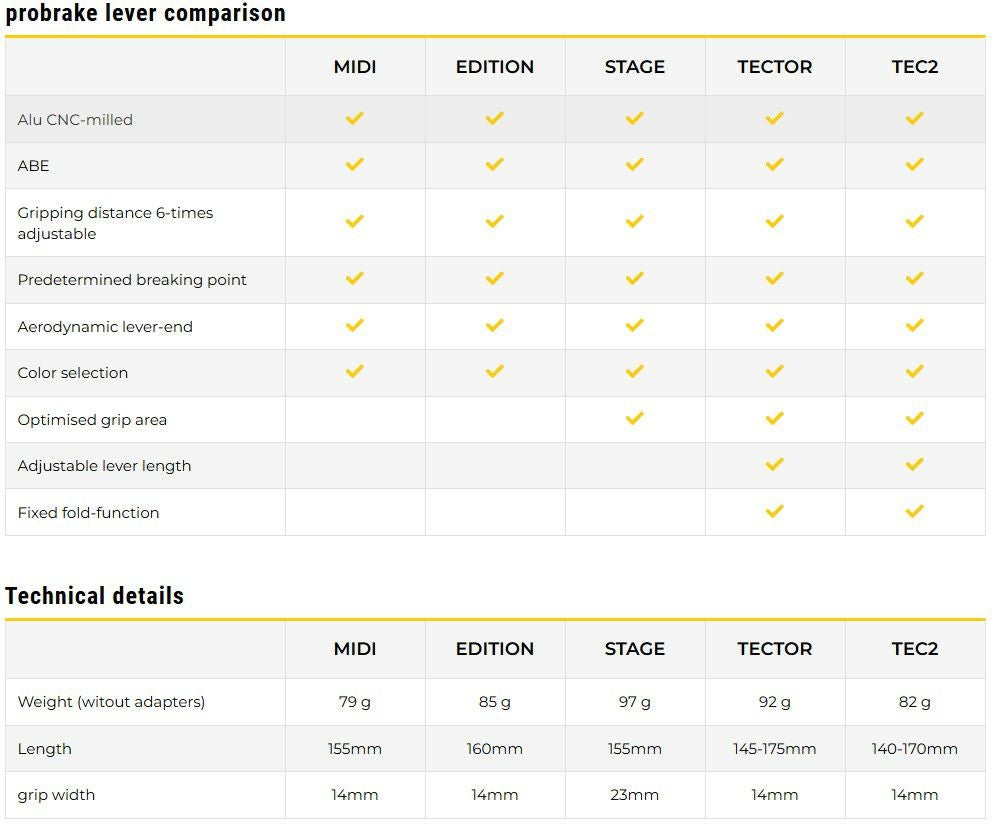Click the 'Alu CNC-milled' row label
Screen dimensions: 992x824
pyautogui.click(x=75, y=120)
